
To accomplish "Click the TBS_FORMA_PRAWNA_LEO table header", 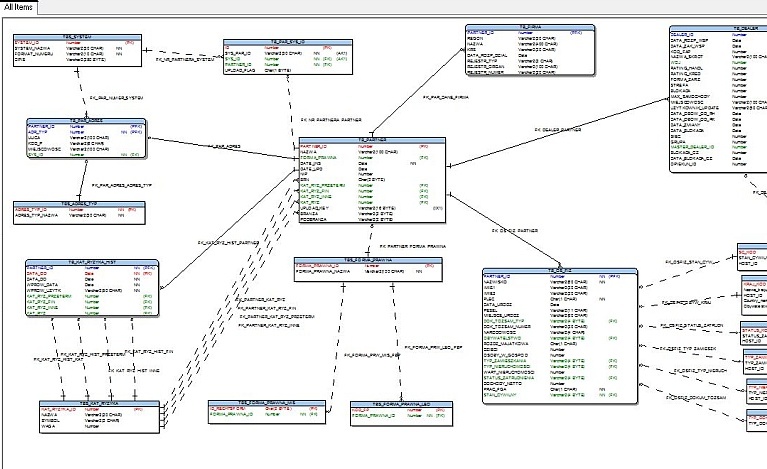I will [x=393, y=403].
